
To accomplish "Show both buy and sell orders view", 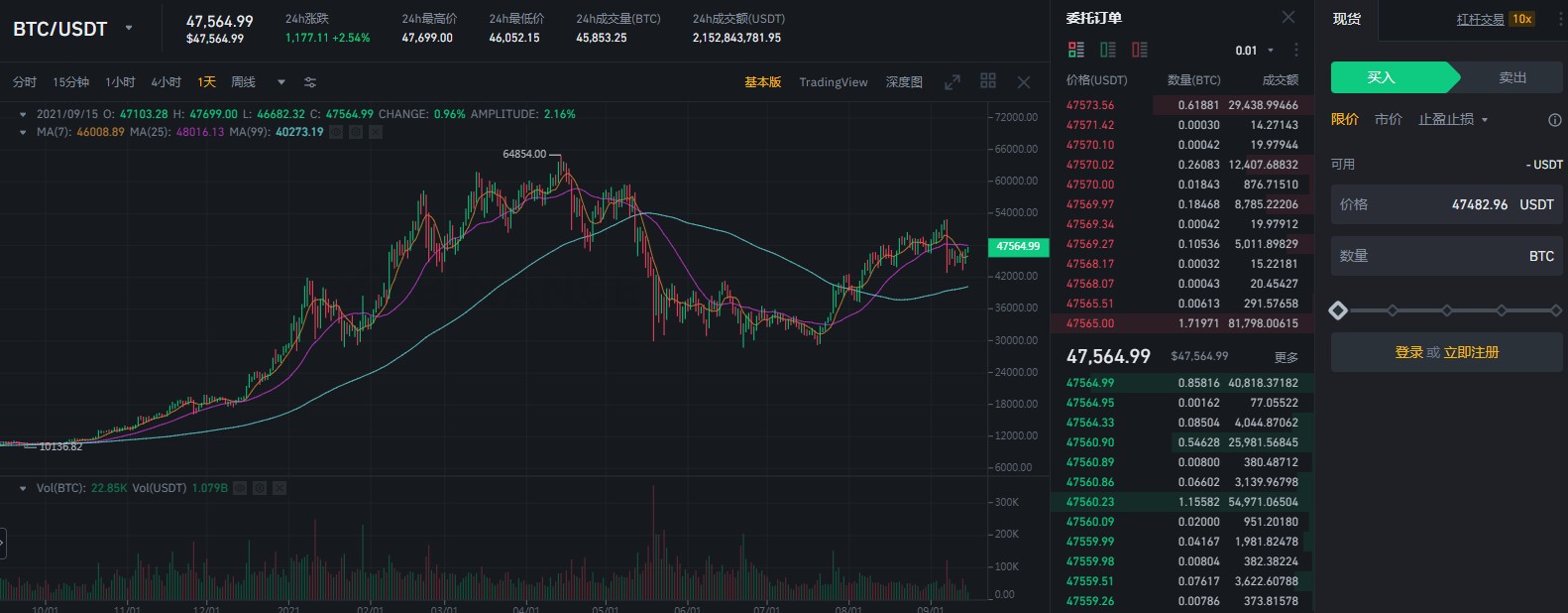I will 1076,50.
